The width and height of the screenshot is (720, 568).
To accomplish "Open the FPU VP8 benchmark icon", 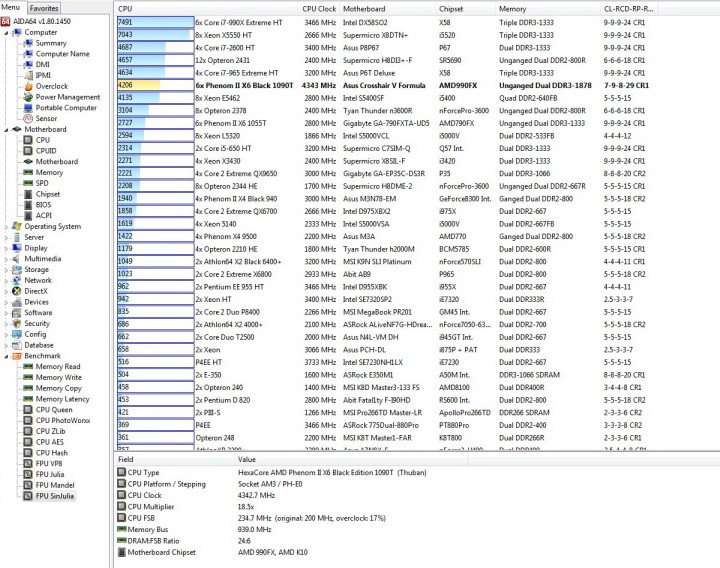I will (x=28, y=463).
